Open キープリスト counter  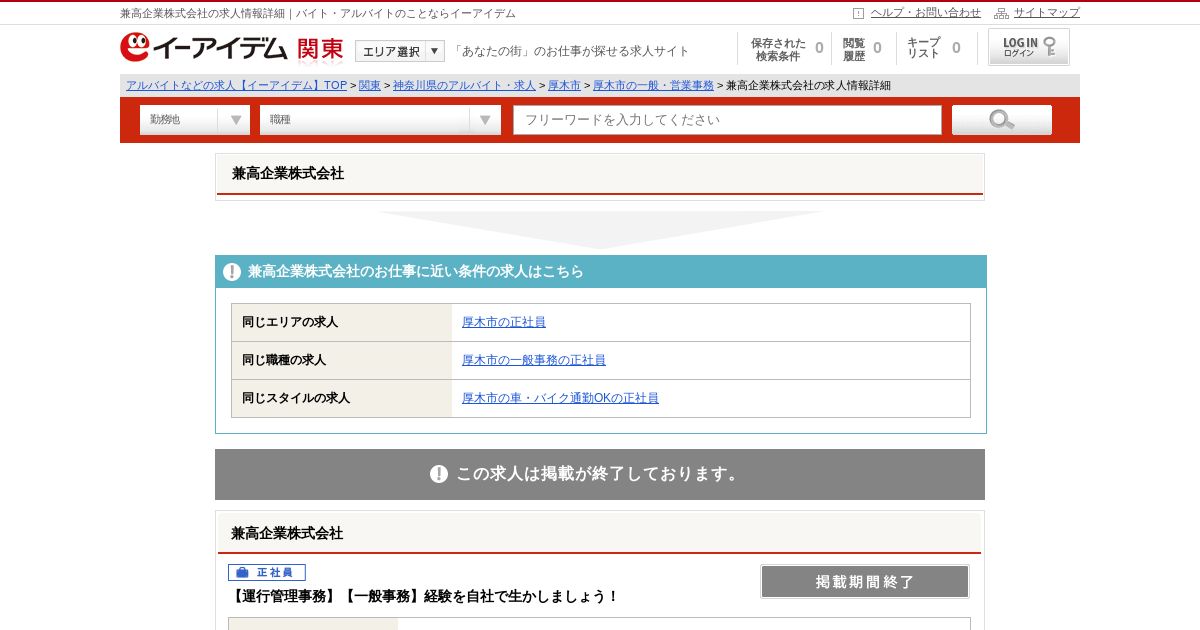click(x=933, y=49)
